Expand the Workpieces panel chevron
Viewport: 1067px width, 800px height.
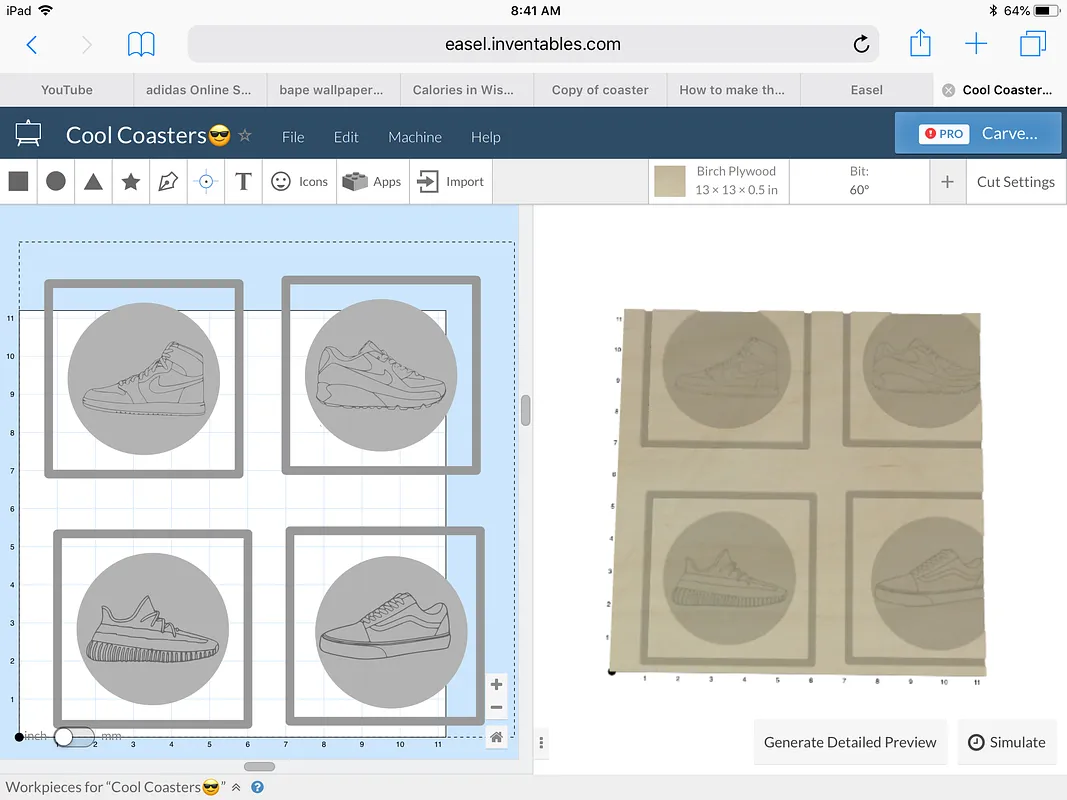[237, 787]
